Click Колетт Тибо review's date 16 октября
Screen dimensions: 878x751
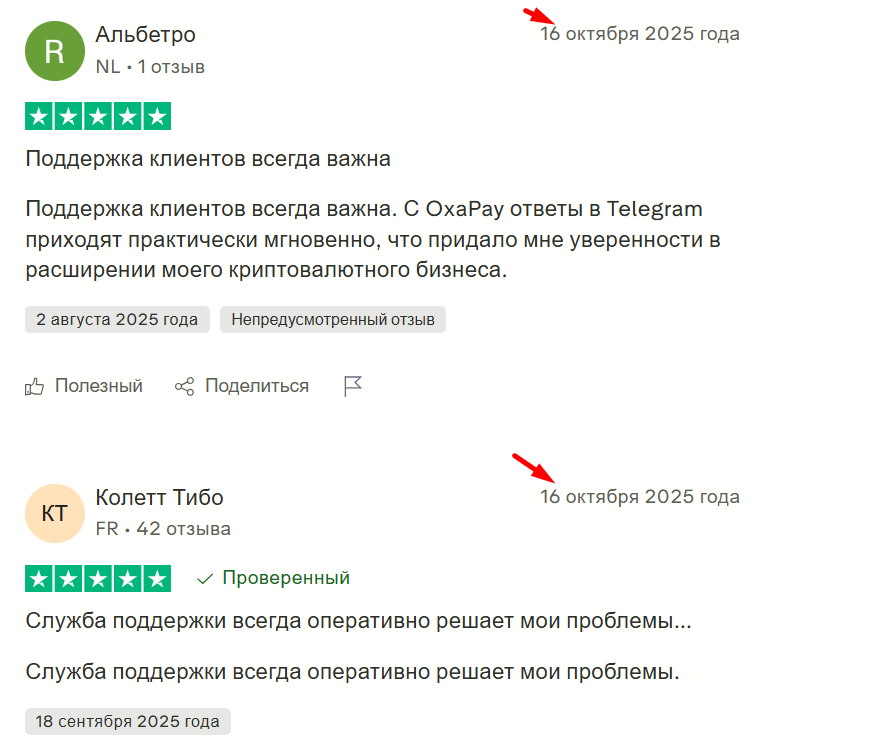click(x=639, y=497)
